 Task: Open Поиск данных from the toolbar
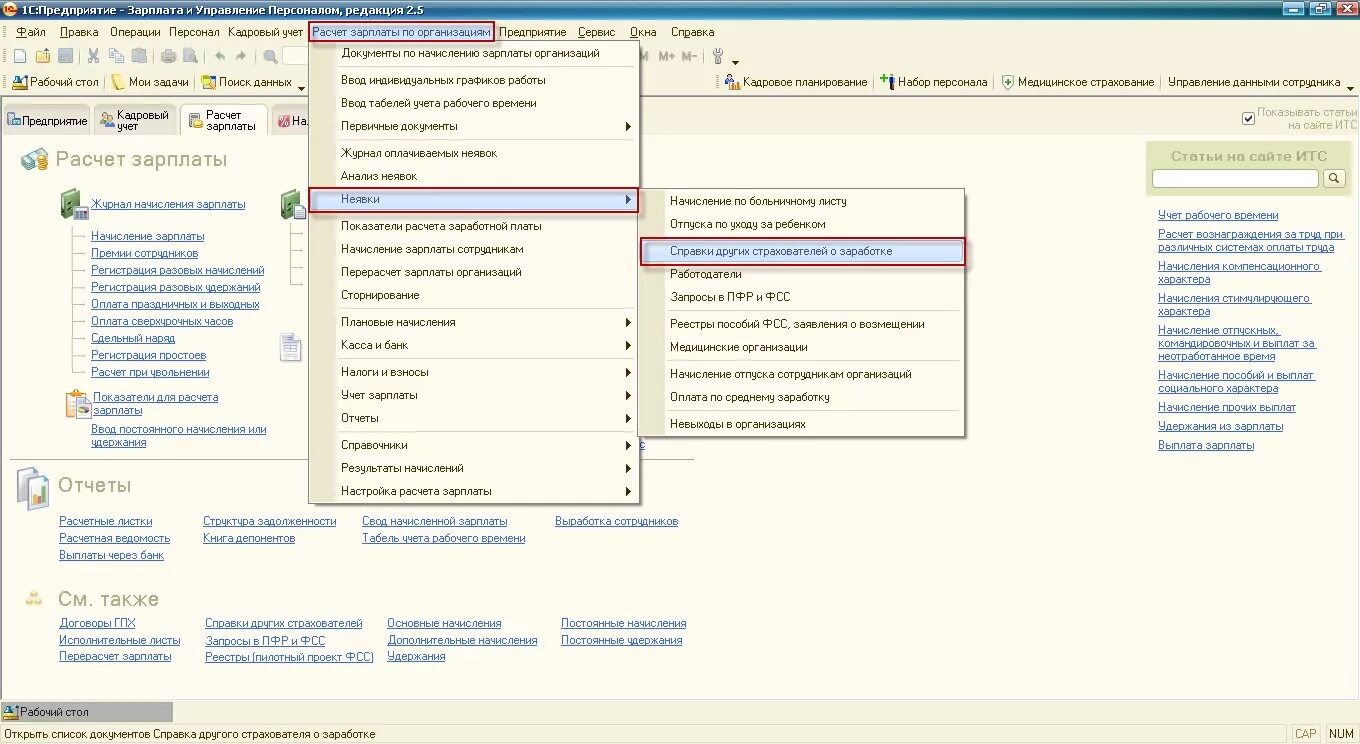click(x=246, y=82)
